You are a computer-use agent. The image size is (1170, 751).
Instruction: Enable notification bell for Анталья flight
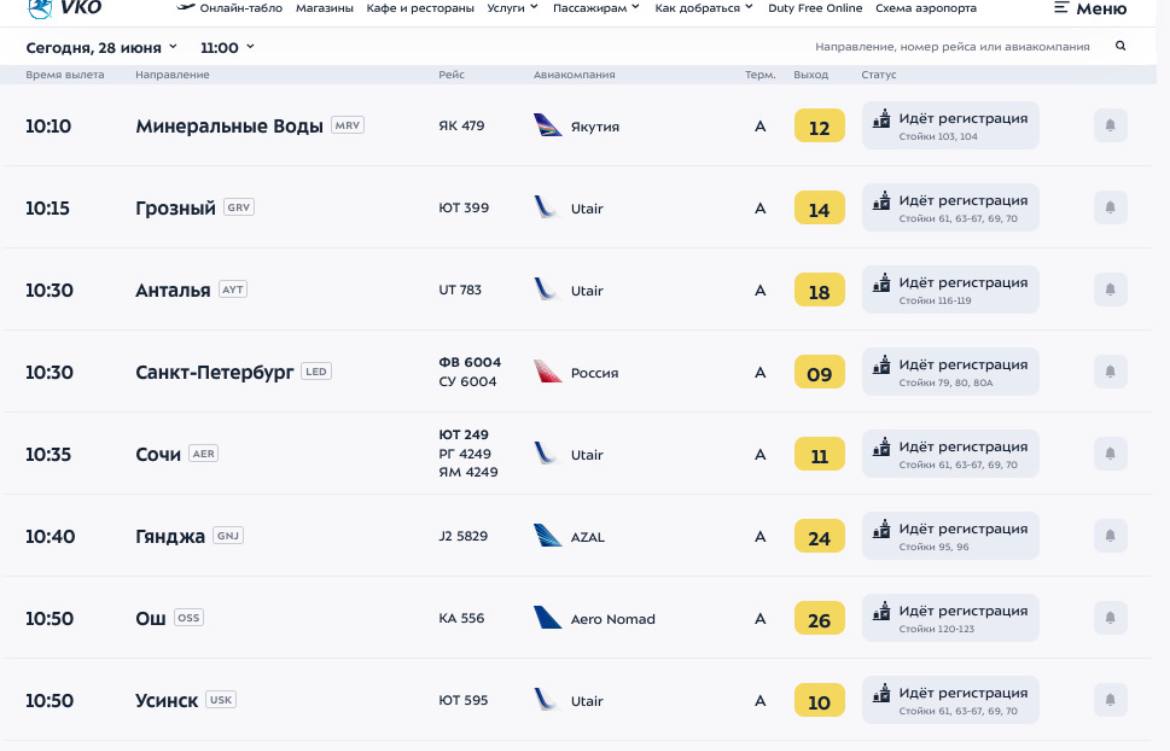1110,290
